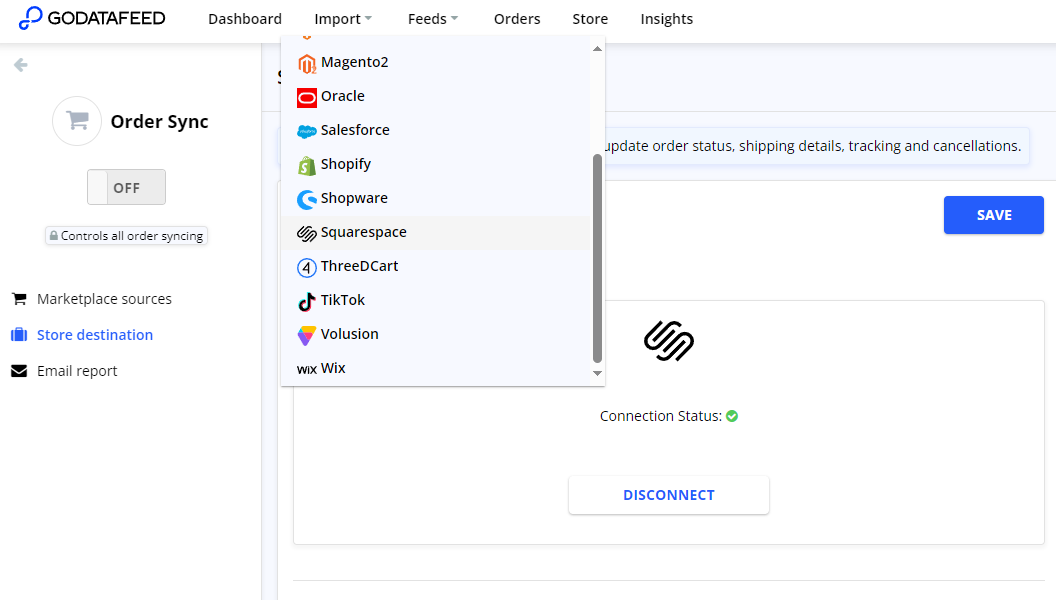The height and width of the screenshot is (600, 1056).
Task: Click the ThreeDCart logo icon
Action: (x=306, y=267)
